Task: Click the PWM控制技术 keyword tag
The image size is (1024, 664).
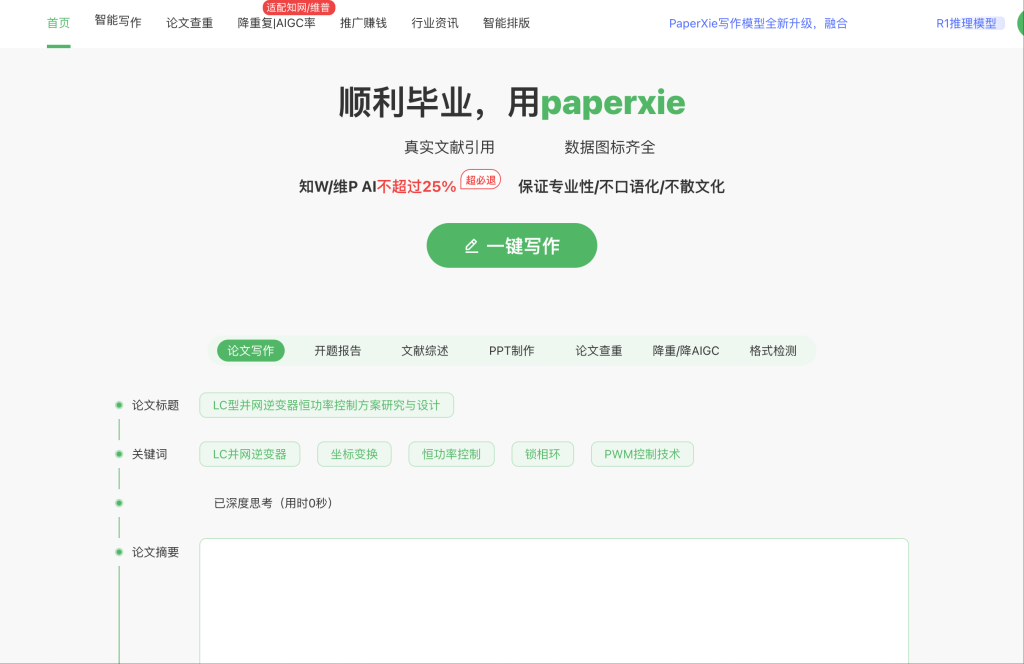Action: point(642,454)
